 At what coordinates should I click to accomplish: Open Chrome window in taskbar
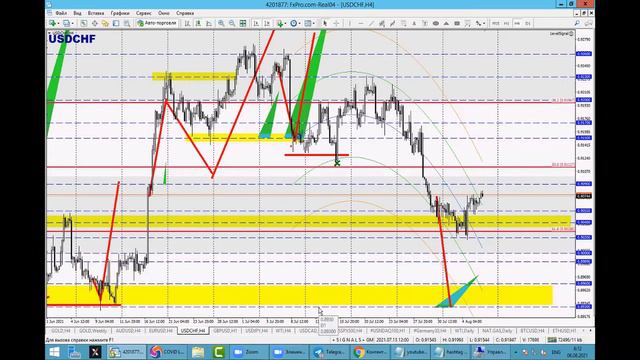pyautogui.click(x=370, y=352)
